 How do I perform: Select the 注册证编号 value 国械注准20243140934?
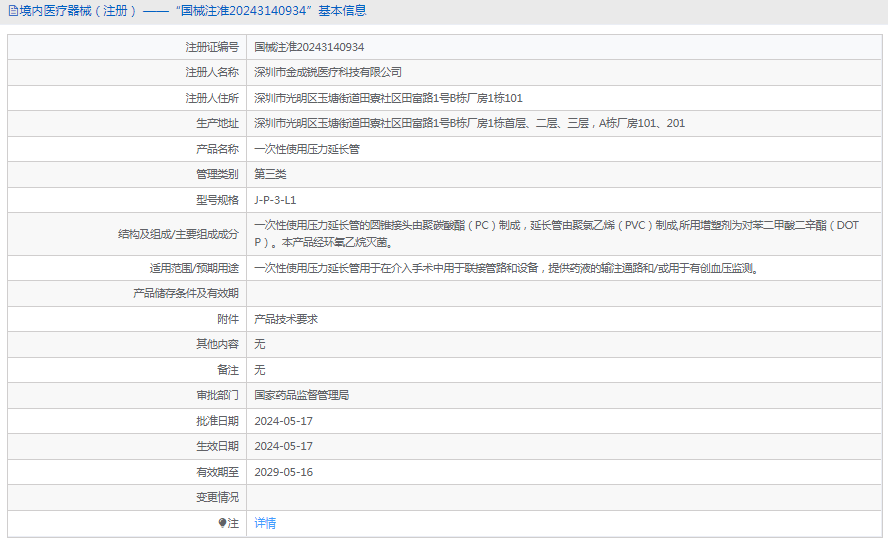pos(309,47)
